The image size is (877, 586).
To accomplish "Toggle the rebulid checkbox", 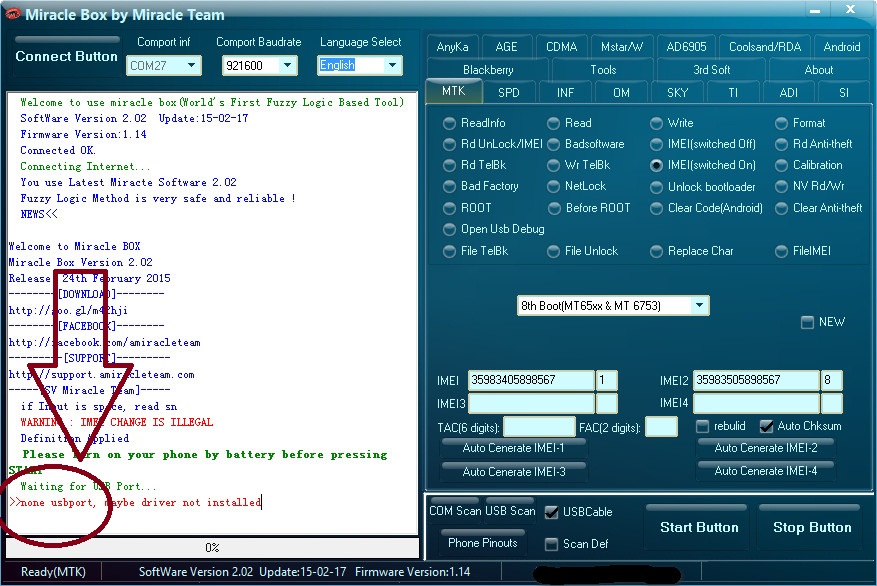I will point(702,427).
